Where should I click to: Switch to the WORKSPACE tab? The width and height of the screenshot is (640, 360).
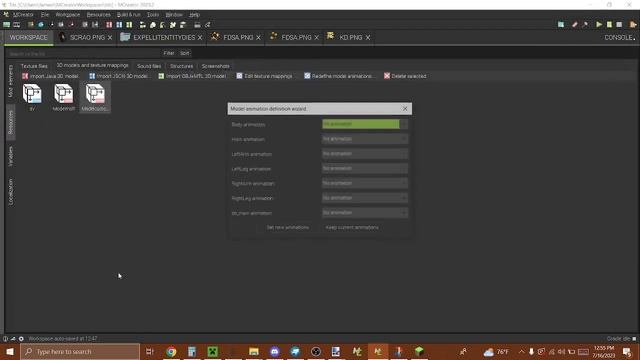click(x=29, y=38)
